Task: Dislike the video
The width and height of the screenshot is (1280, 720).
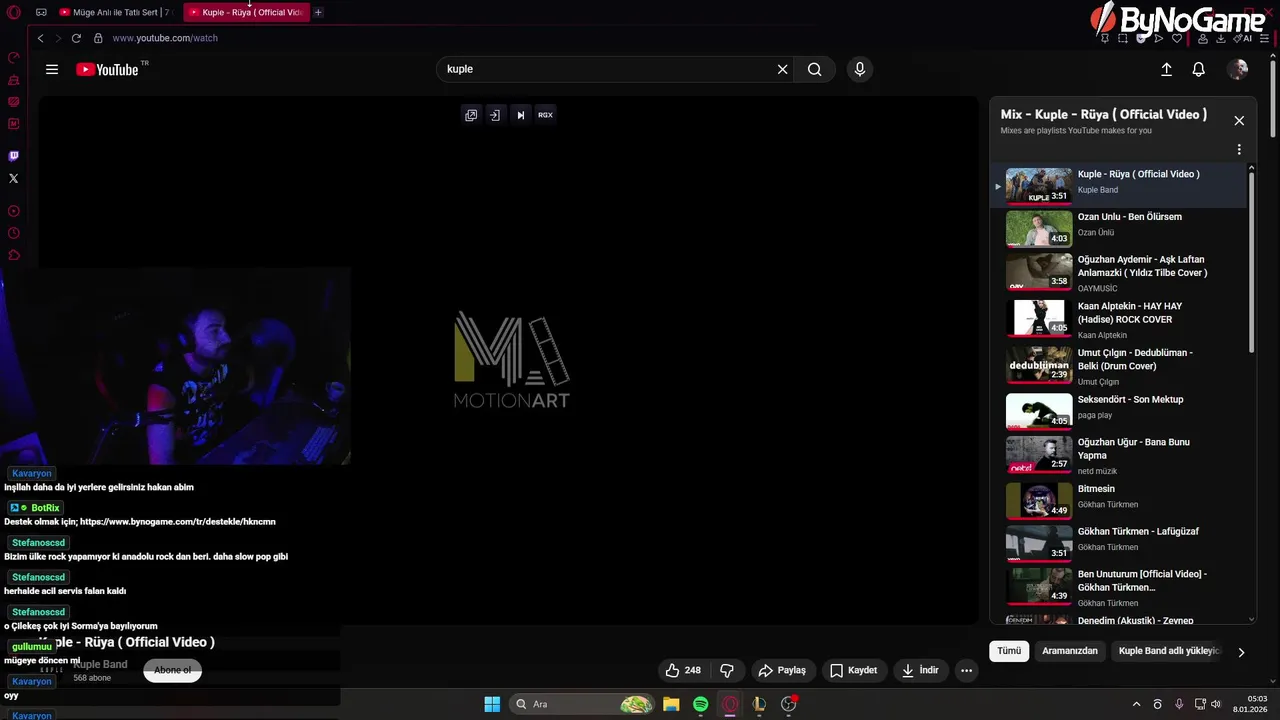Action: (728, 670)
